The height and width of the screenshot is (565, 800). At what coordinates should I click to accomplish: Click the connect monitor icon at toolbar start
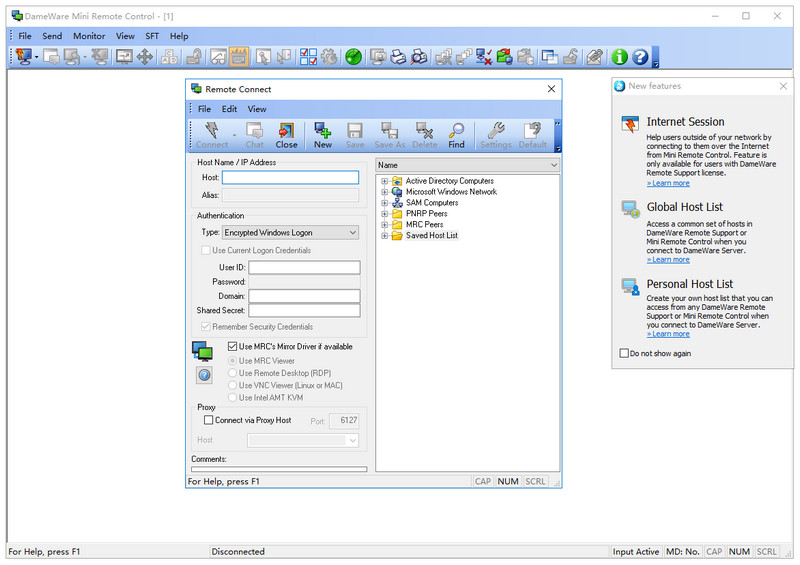(23, 57)
